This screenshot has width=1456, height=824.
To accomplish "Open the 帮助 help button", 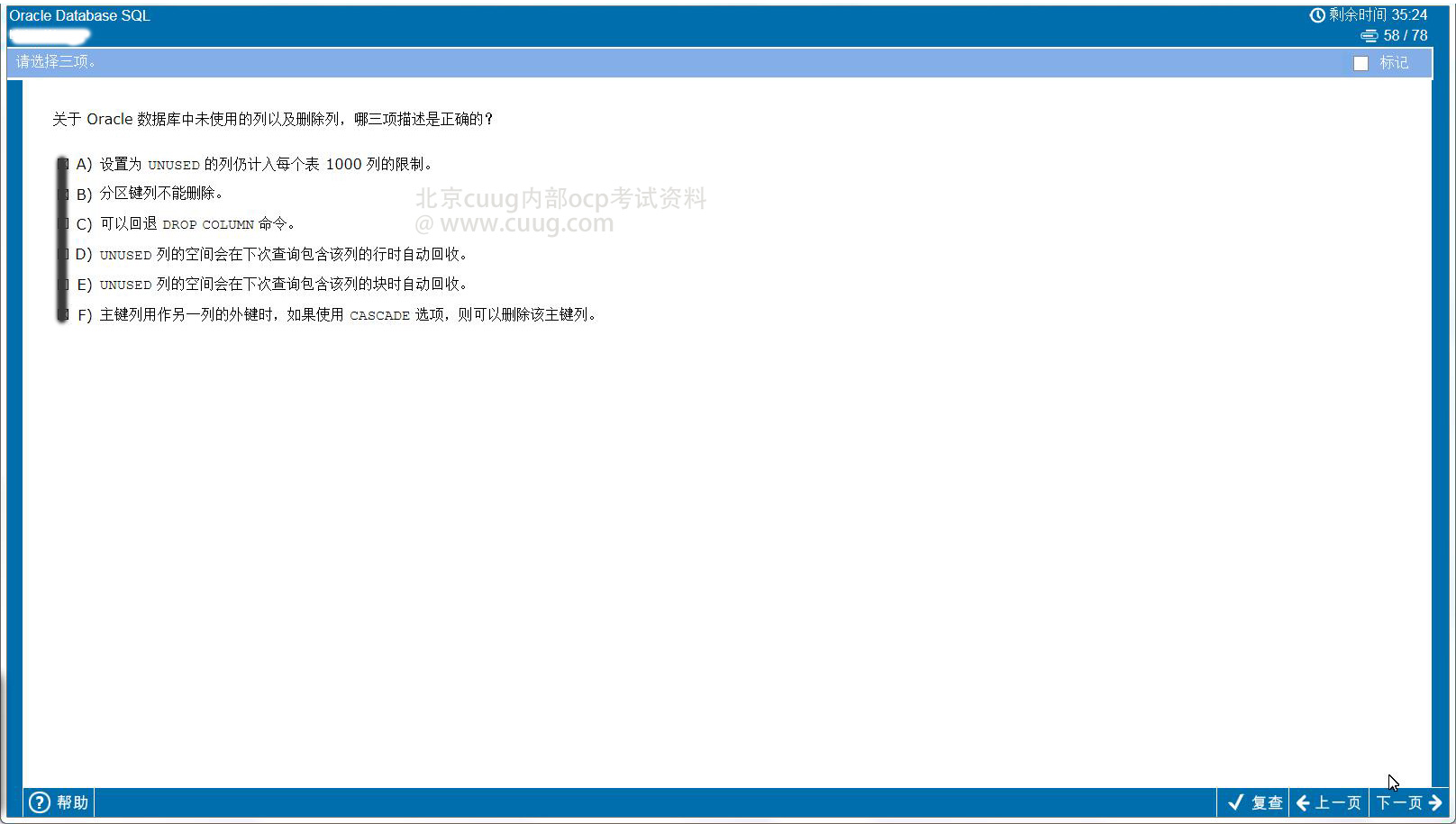I will point(59,802).
